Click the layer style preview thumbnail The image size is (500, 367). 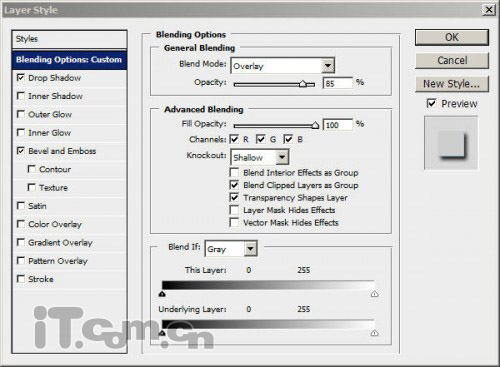coord(451,143)
